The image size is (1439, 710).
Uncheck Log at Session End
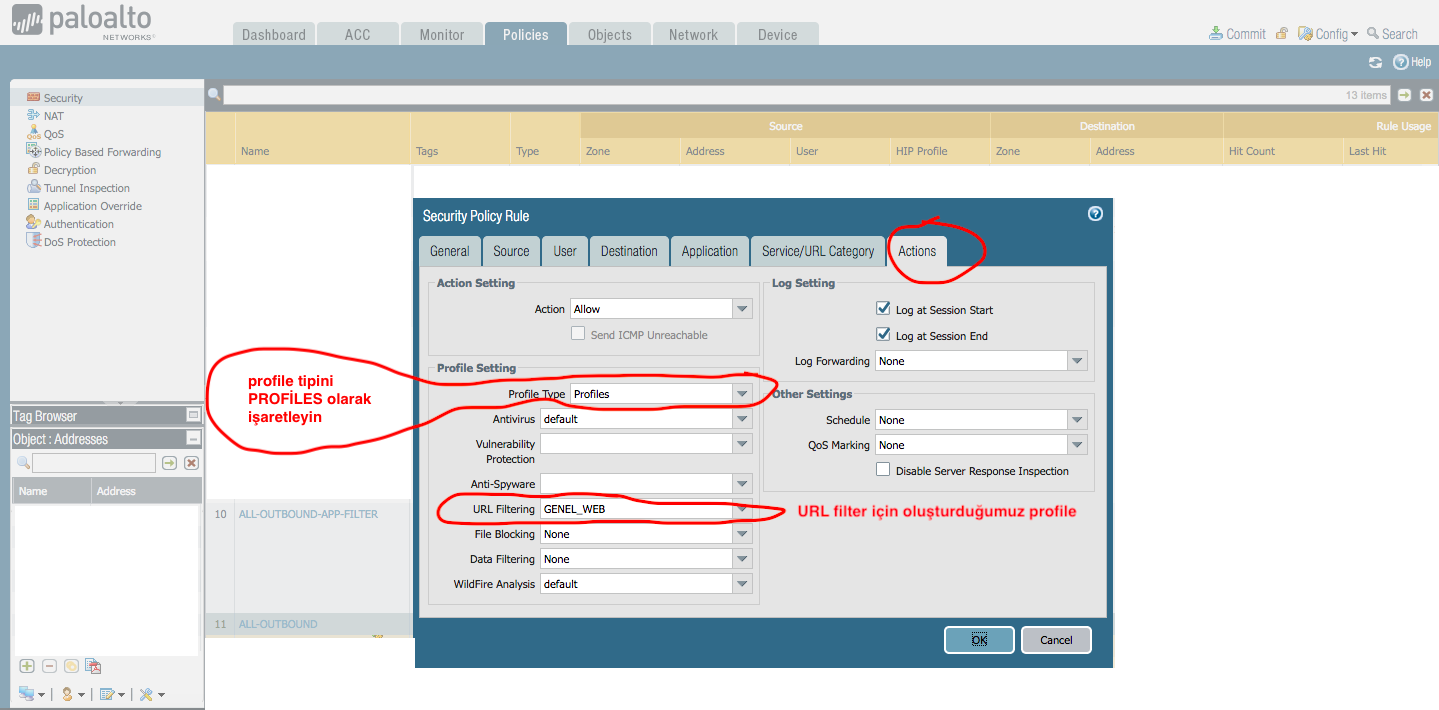tap(883, 336)
